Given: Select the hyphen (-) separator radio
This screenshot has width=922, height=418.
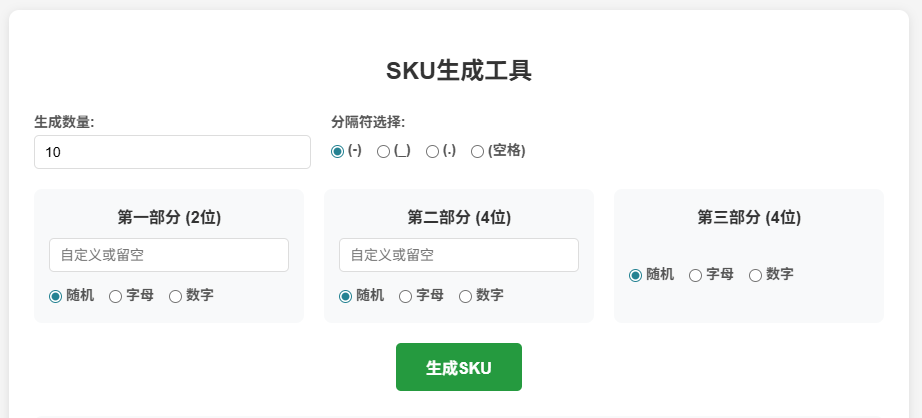Looking at the screenshot, I should 337,151.
